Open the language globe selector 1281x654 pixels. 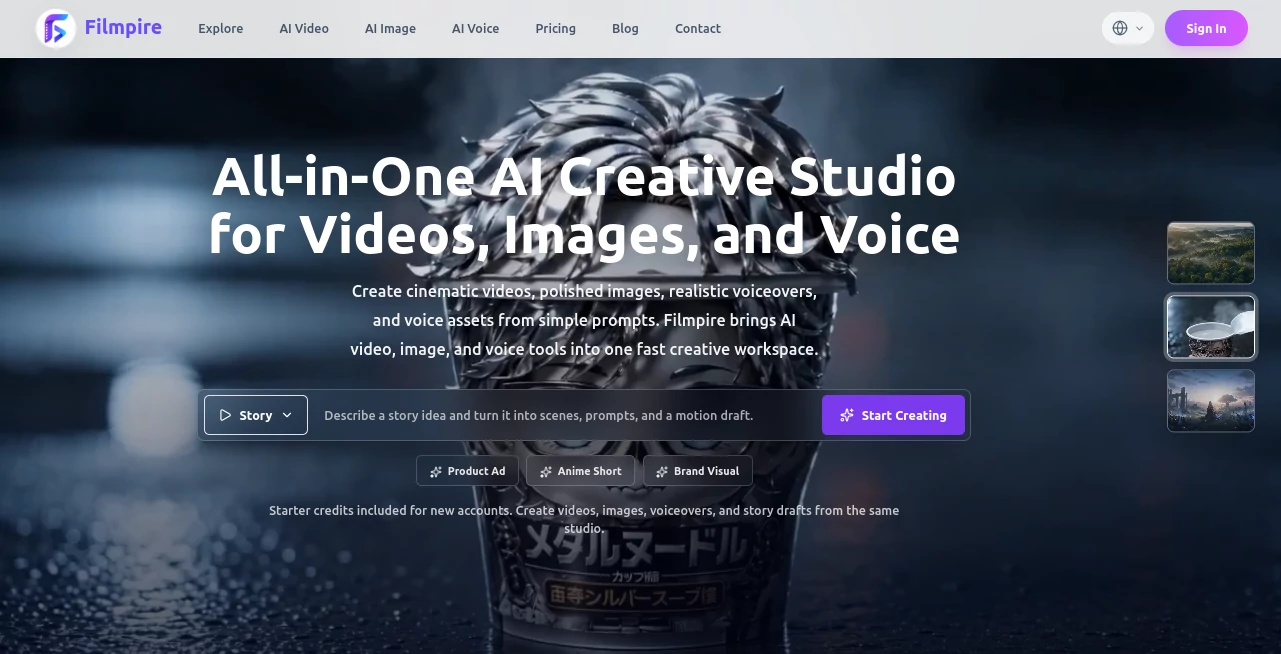(x=1128, y=28)
